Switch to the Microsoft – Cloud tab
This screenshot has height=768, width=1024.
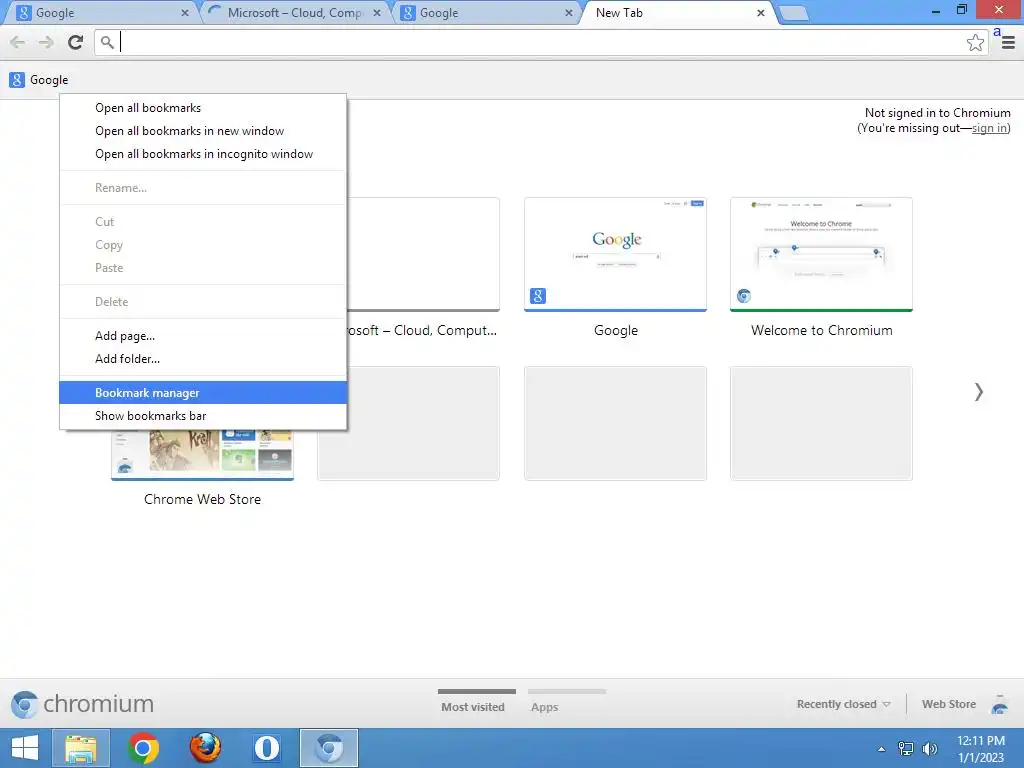294,13
